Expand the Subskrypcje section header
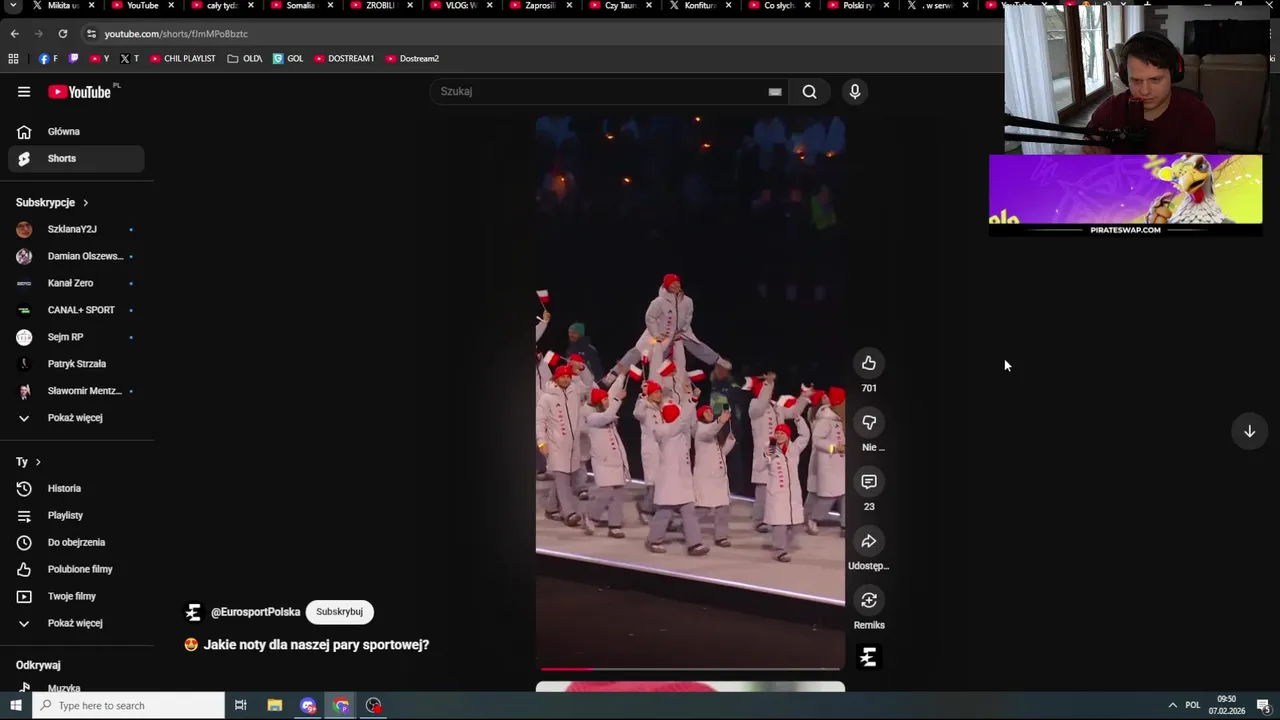Image resolution: width=1280 pixels, height=720 pixels. click(52, 202)
